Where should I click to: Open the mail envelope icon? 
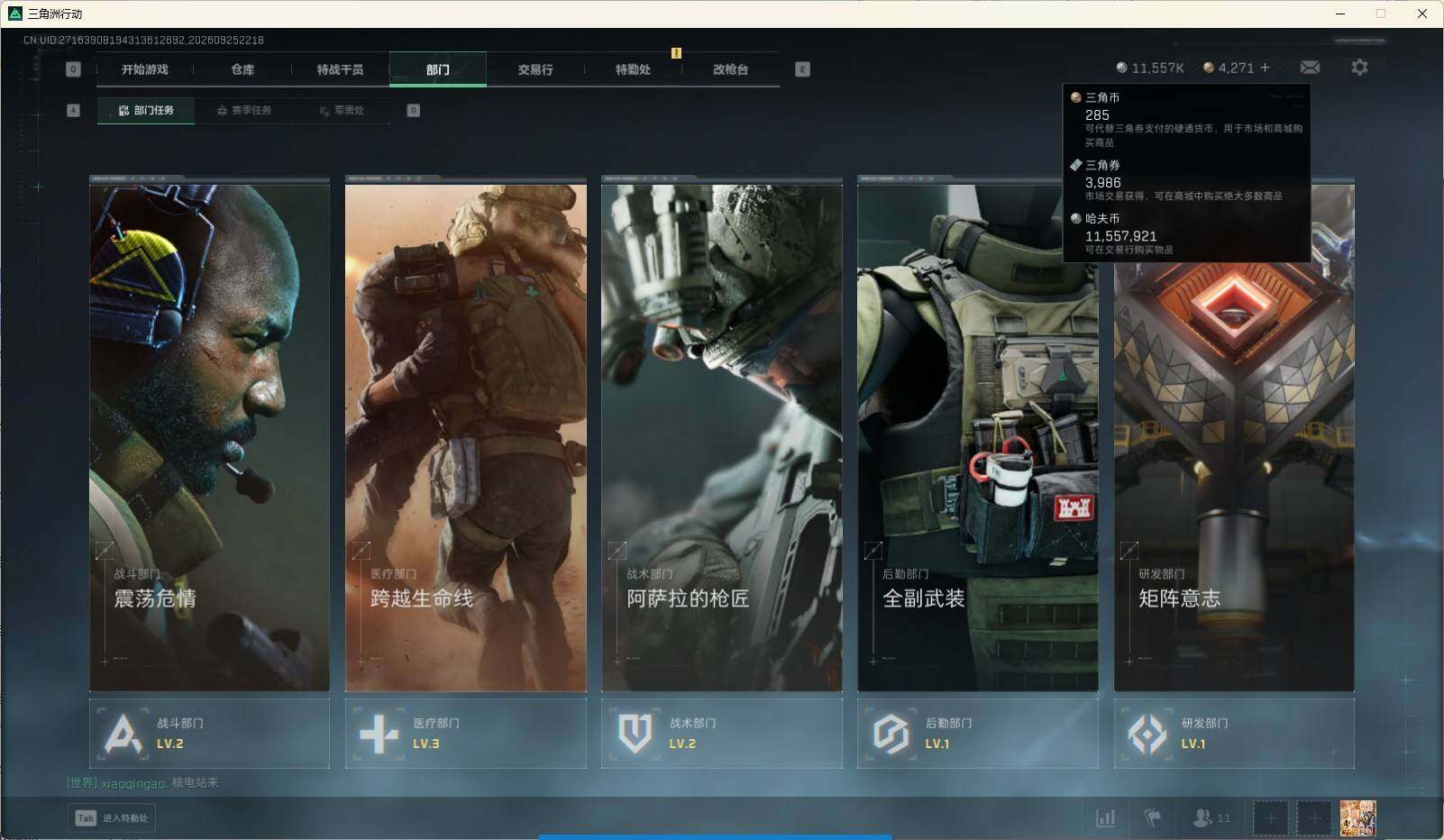click(x=1310, y=68)
